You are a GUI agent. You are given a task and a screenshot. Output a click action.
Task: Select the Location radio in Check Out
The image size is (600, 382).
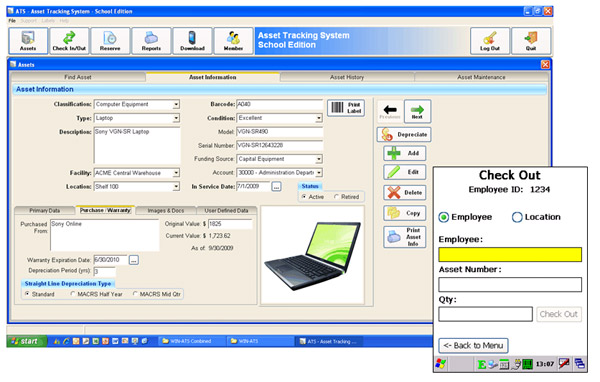[517, 217]
